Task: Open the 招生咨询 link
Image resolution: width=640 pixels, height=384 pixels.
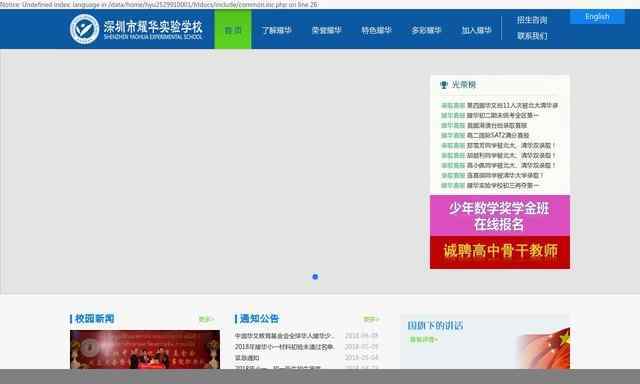Action: (x=532, y=20)
